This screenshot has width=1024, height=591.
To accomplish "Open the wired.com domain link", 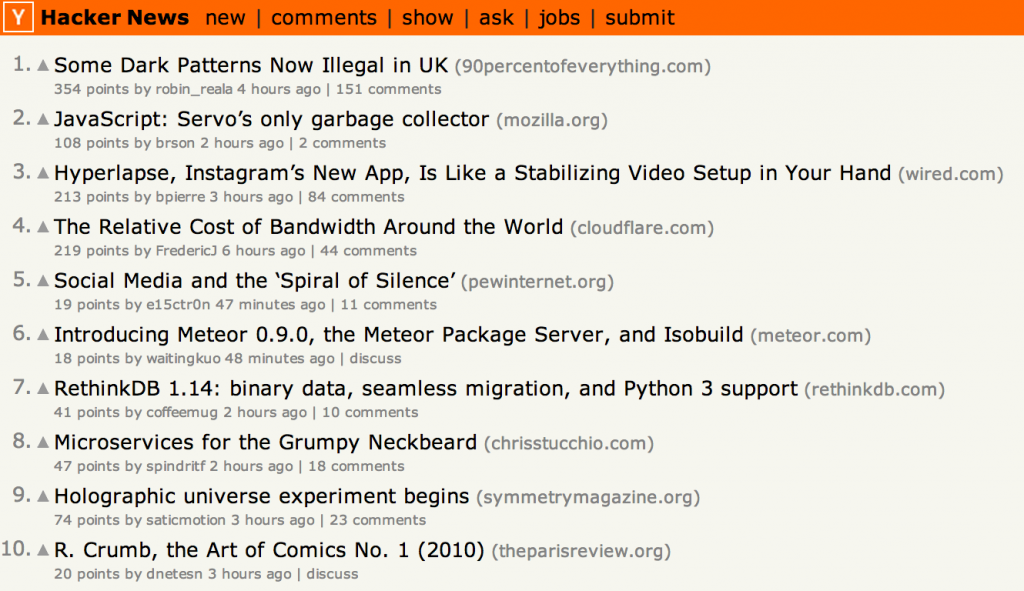I will (948, 171).
